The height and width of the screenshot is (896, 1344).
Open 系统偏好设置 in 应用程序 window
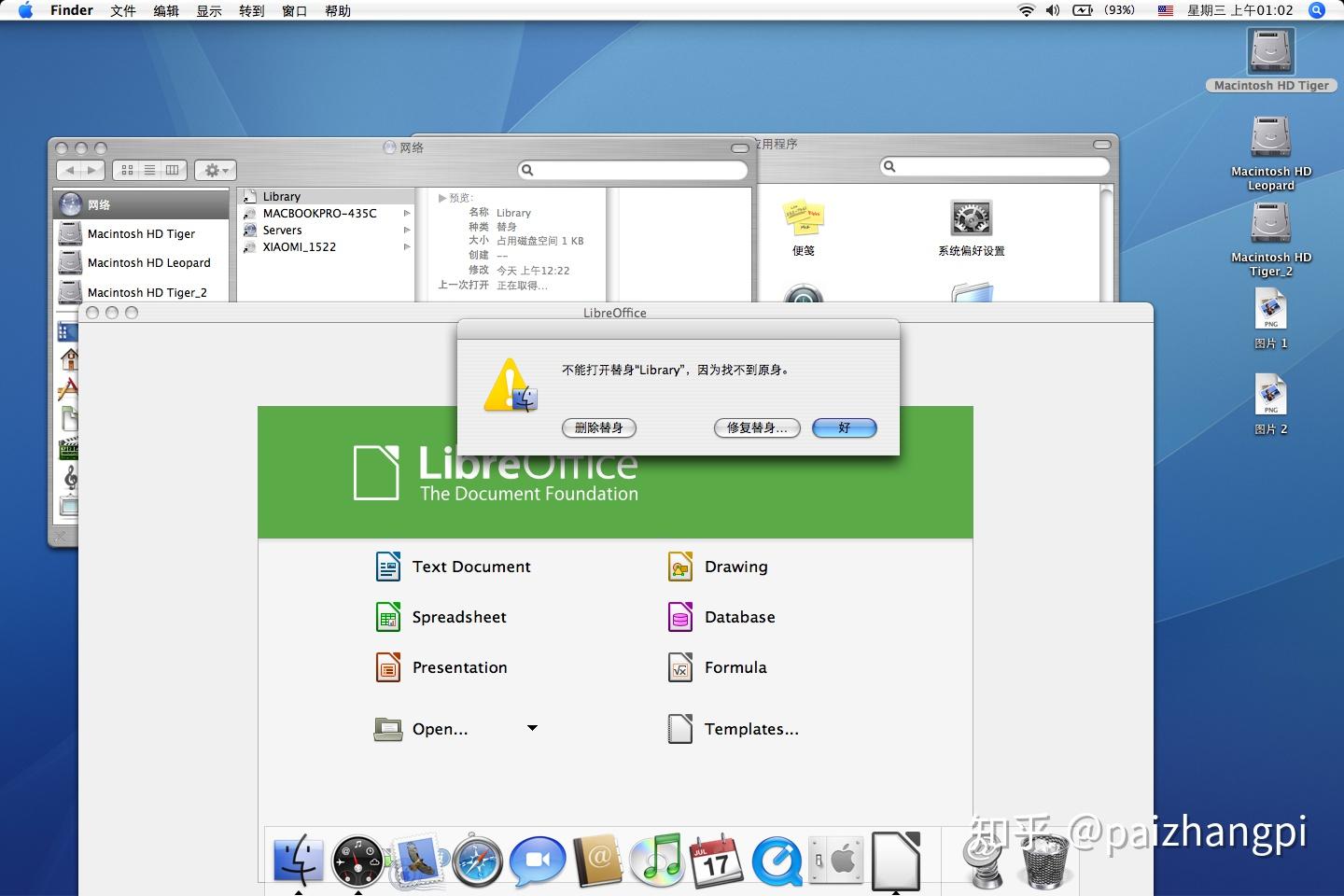[x=972, y=228]
